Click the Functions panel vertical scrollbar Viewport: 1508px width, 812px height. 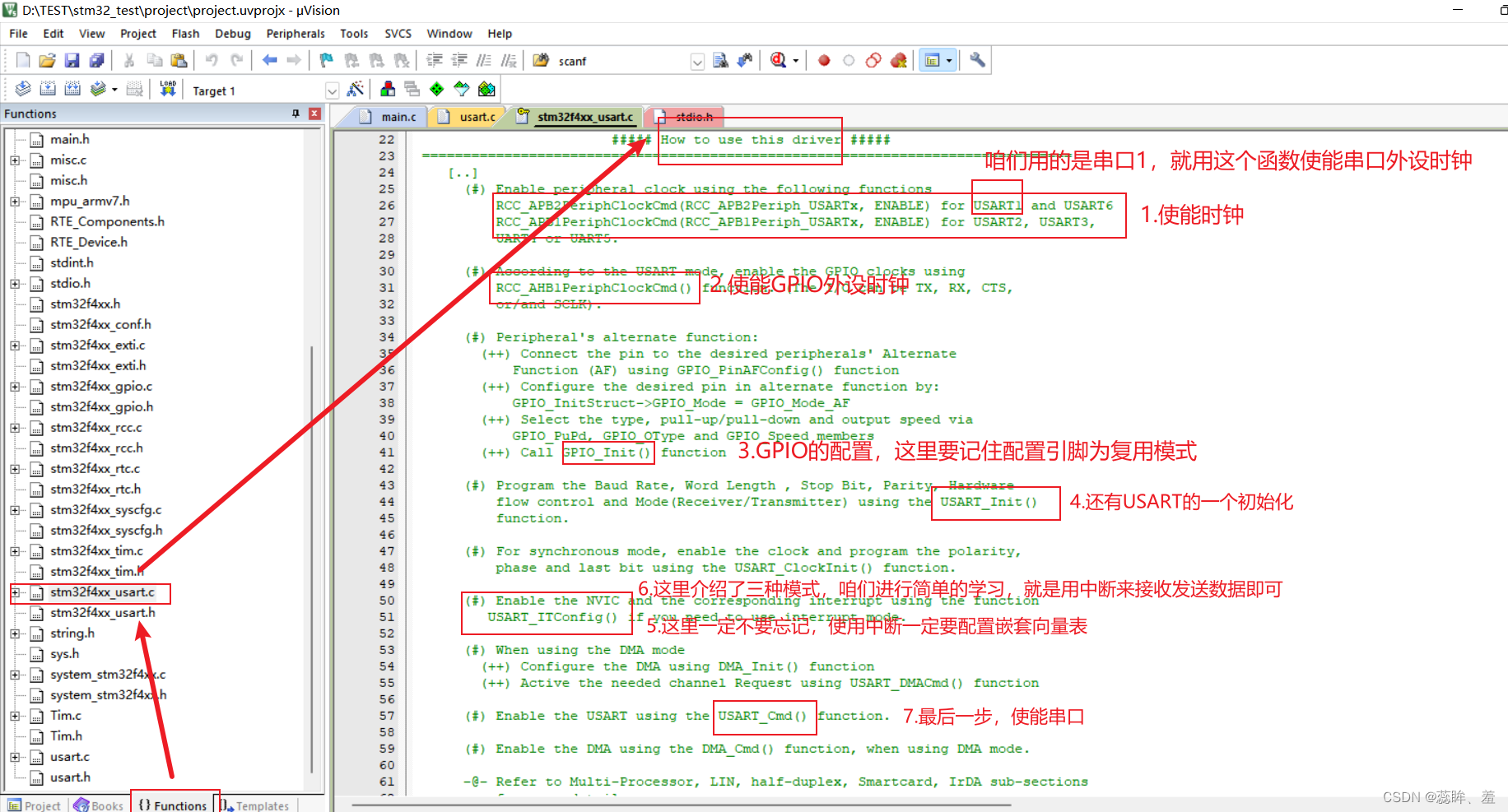pos(311,559)
